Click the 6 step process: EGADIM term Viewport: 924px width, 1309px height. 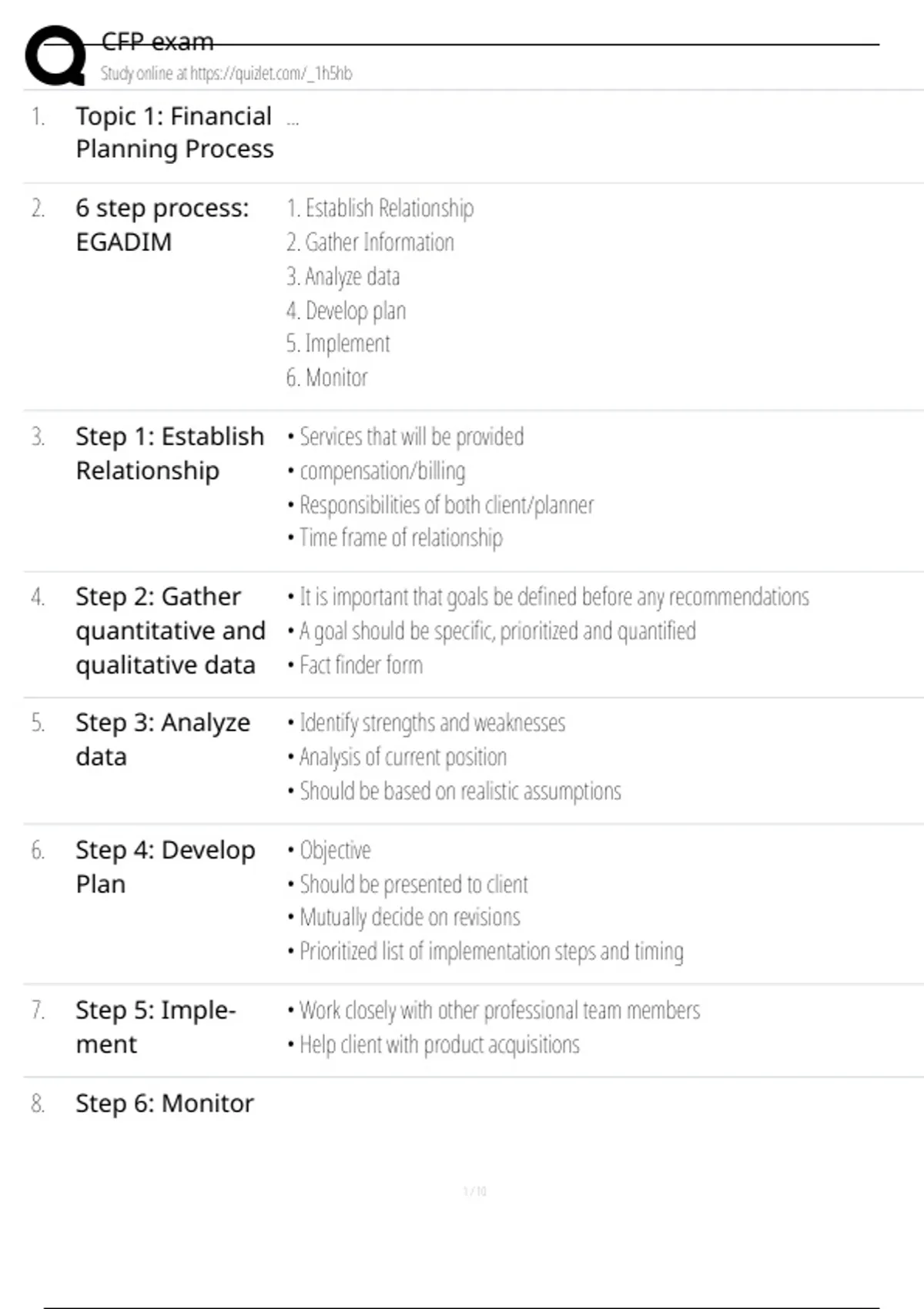[162, 225]
